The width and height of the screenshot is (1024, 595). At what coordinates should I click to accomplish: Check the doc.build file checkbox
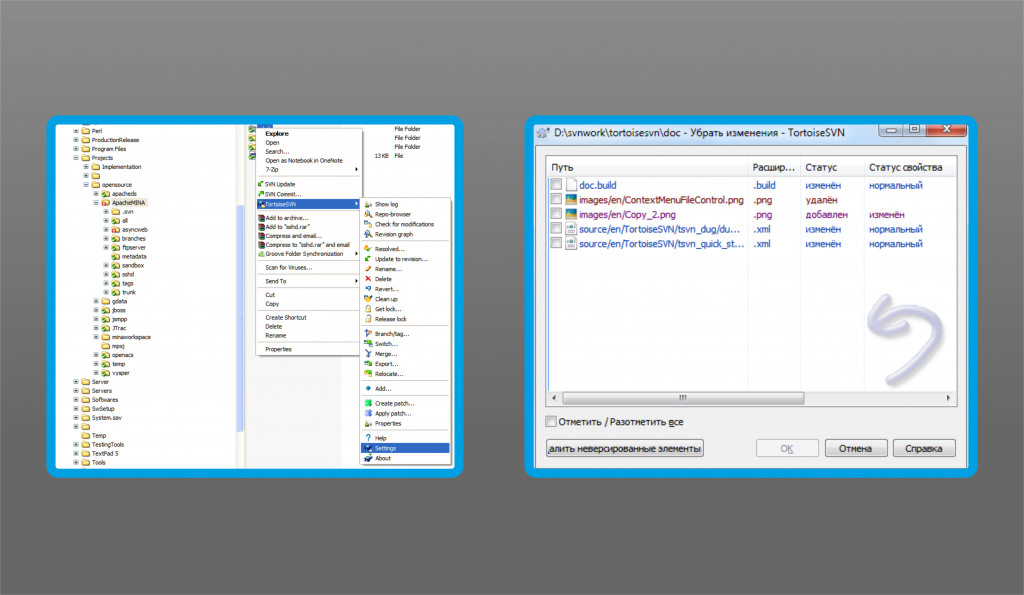click(556, 185)
